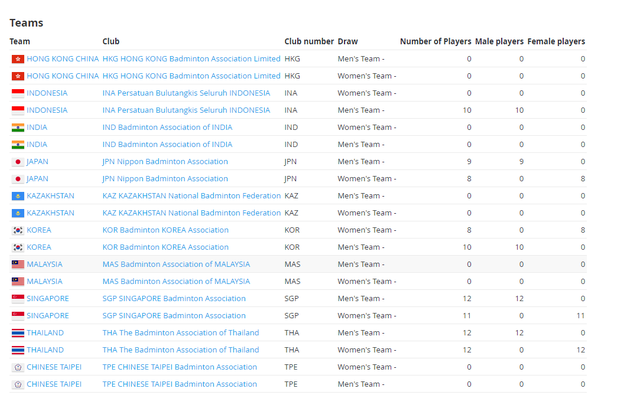Click the Singapore flag in the Men's Team row
The height and width of the screenshot is (395, 640).
click(18, 299)
